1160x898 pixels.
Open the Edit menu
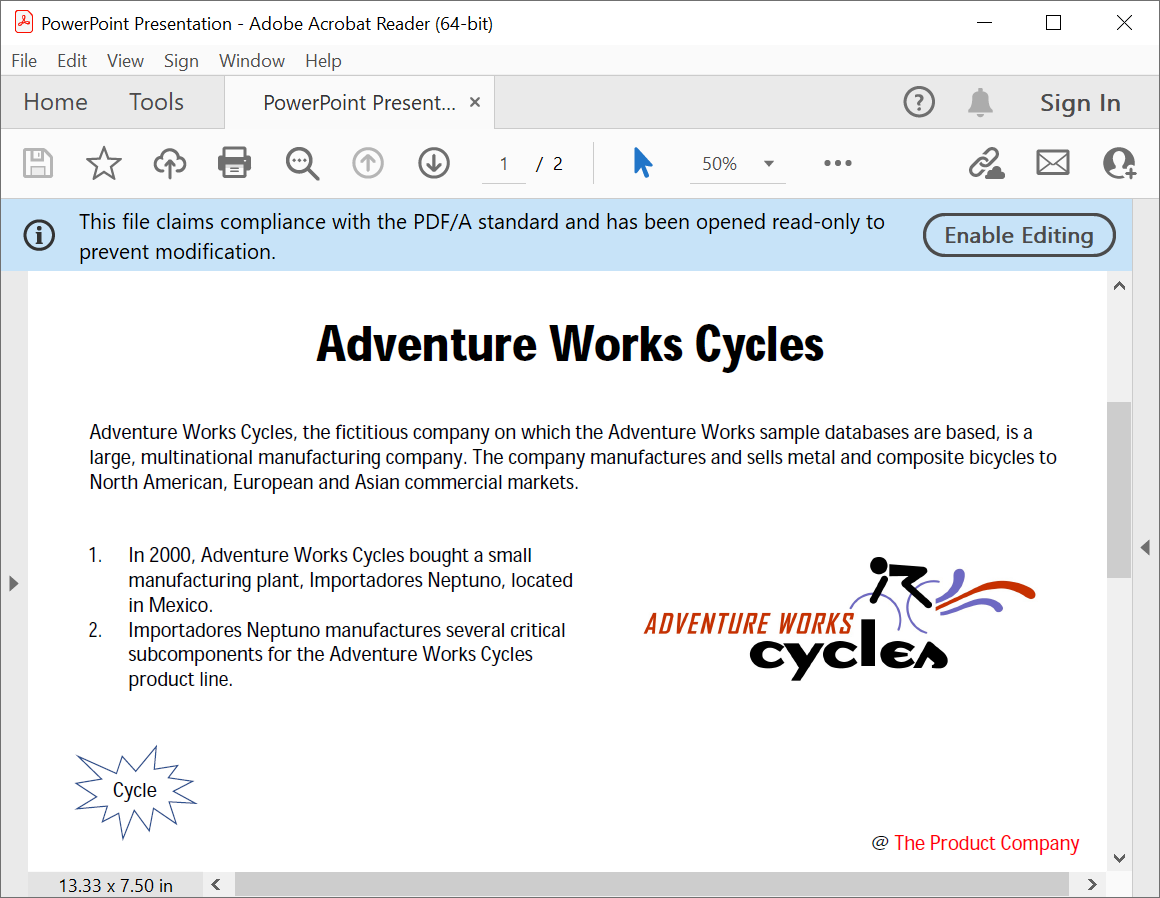72,61
